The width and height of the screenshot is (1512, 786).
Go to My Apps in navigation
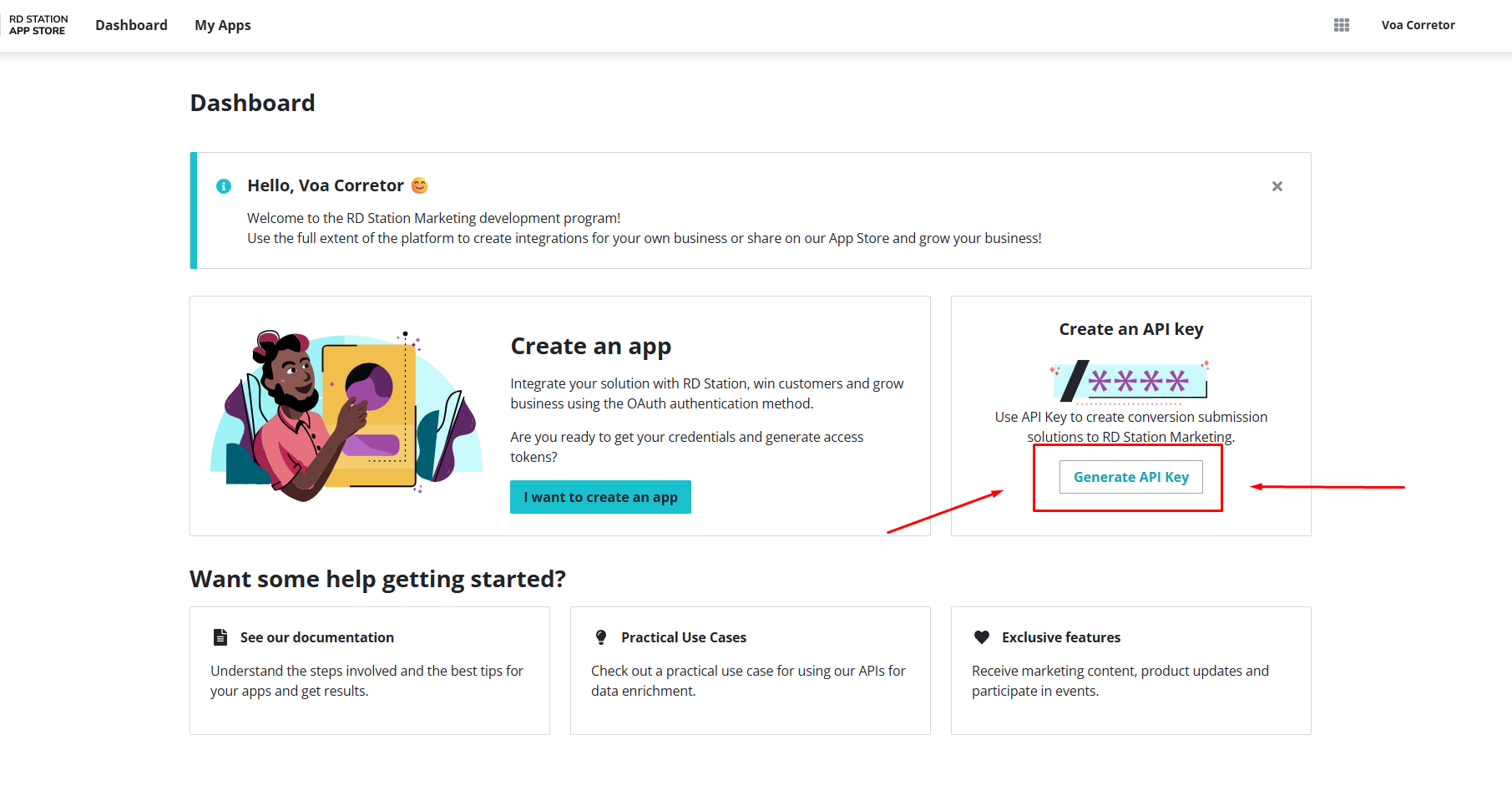223,25
